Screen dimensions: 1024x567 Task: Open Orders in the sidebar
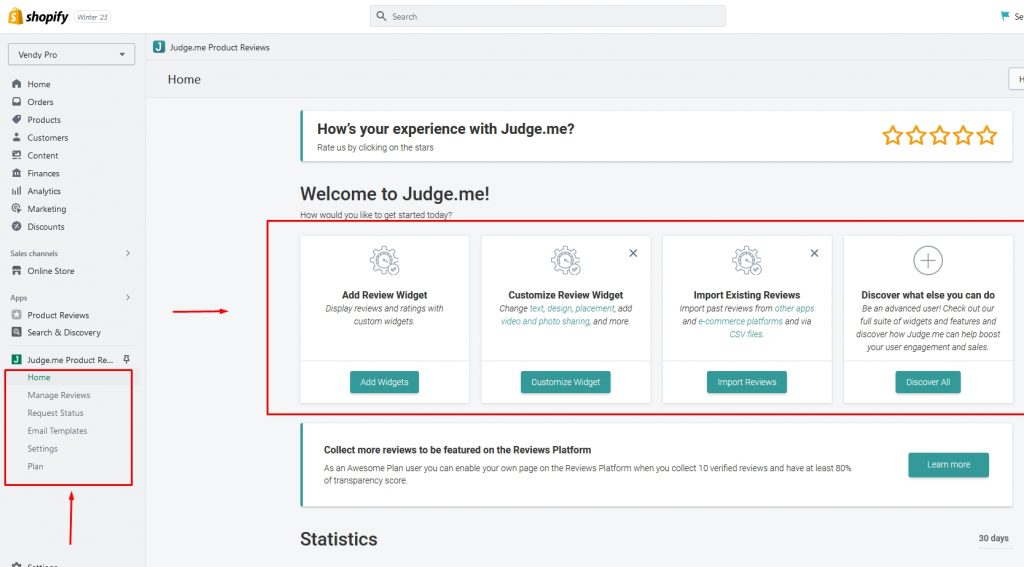(40, 102)
